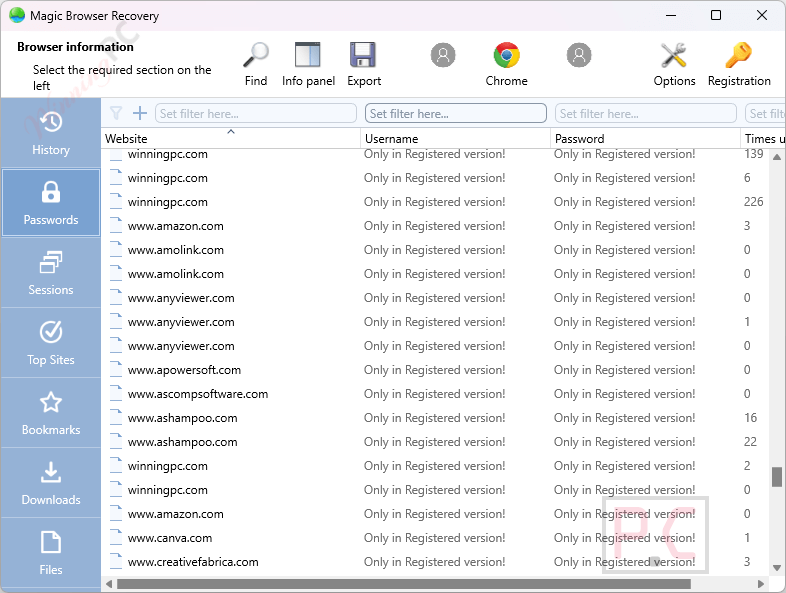Screen dimensions: 786x593
Task: Select the www.apowersoft.com row
Action: pos(435,370)
